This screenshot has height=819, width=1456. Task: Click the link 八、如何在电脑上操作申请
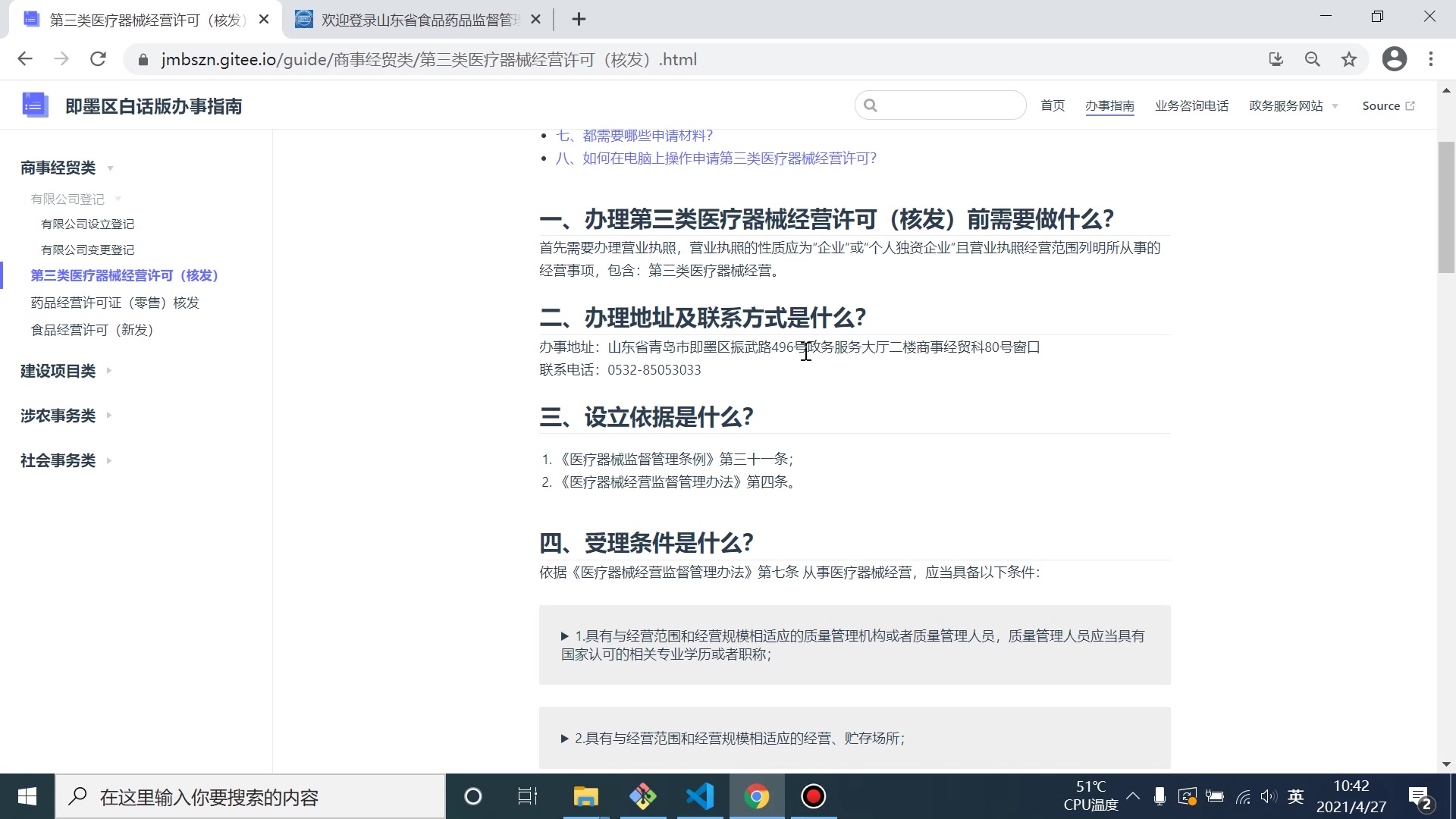point(717,158)
